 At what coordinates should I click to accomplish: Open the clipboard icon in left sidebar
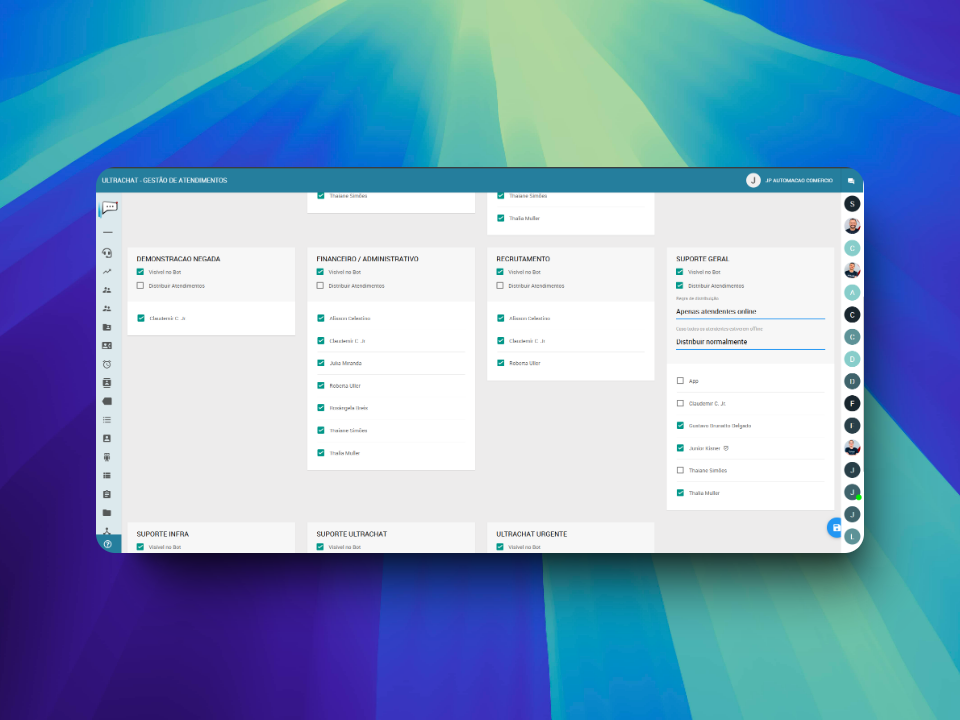(107, 494)
